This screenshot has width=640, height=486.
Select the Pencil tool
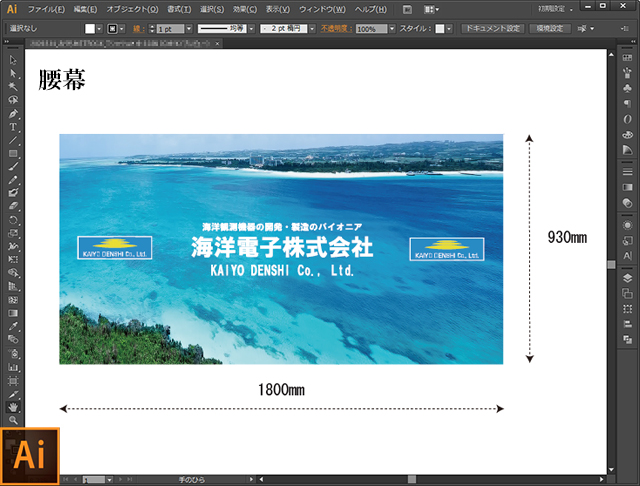point(13,180)
